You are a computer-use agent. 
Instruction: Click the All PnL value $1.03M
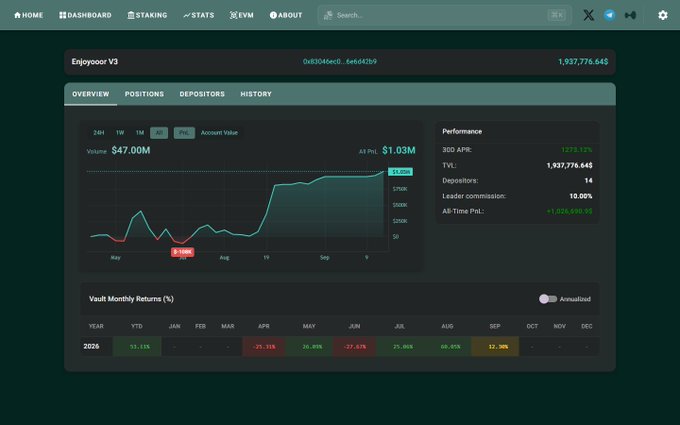pos(399,150)
